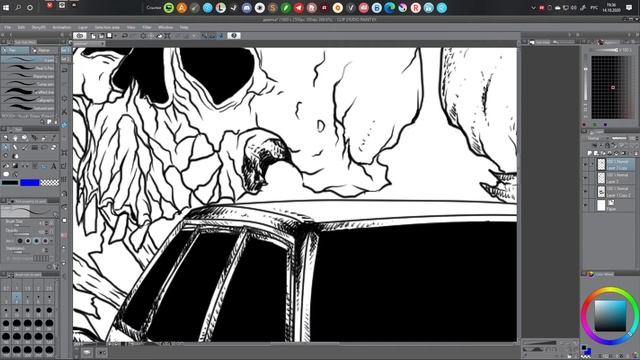The height and width of the screenshot is (360, 640).
Task: Select the Hand move-view tool
Action: [15, 138]
